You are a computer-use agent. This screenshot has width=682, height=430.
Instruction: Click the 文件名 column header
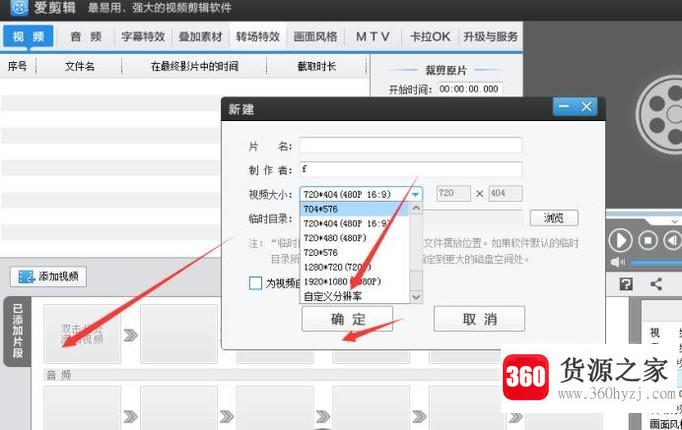(80, 66)
